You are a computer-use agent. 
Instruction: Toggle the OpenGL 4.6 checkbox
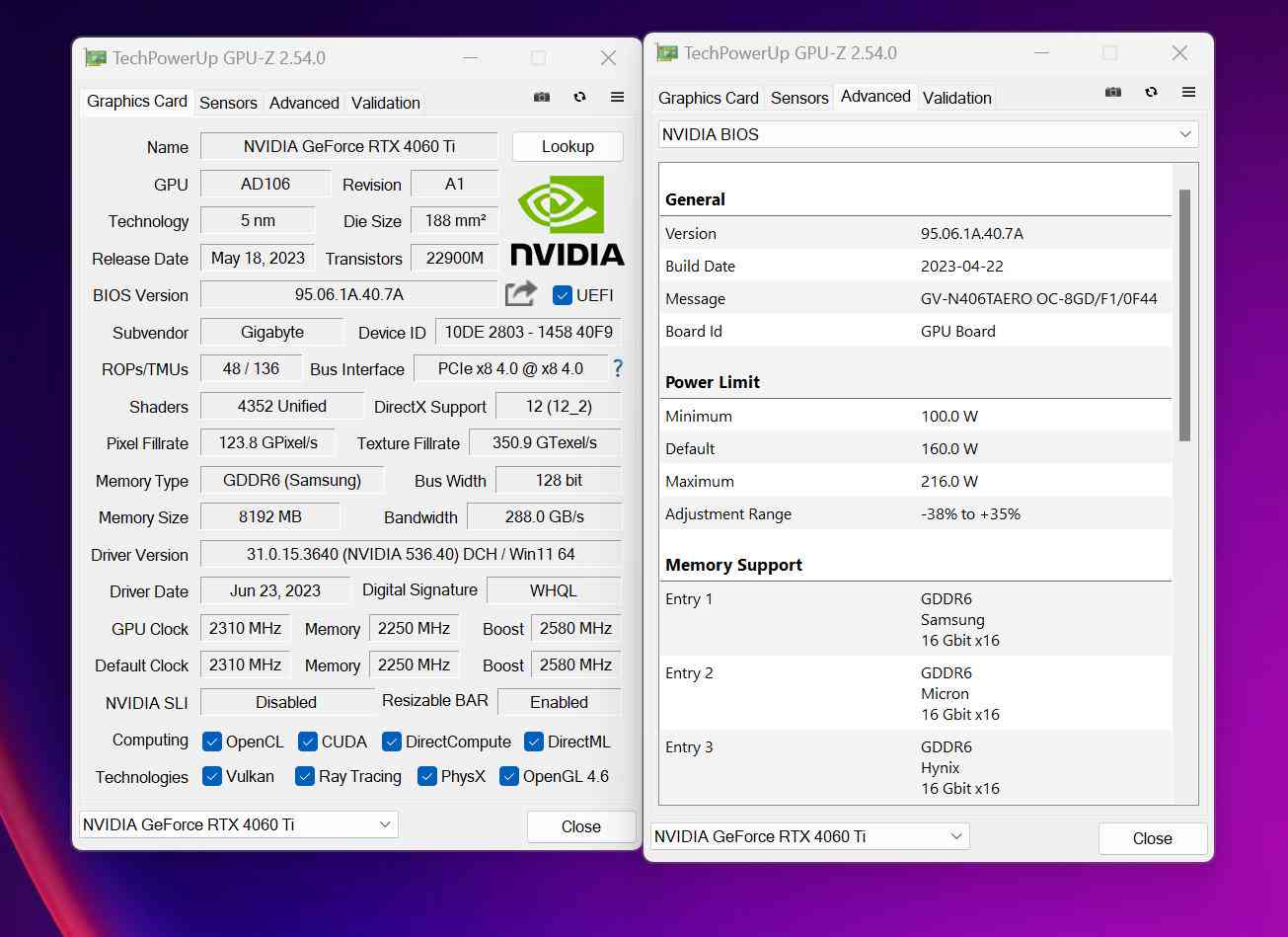pos(508,776)
